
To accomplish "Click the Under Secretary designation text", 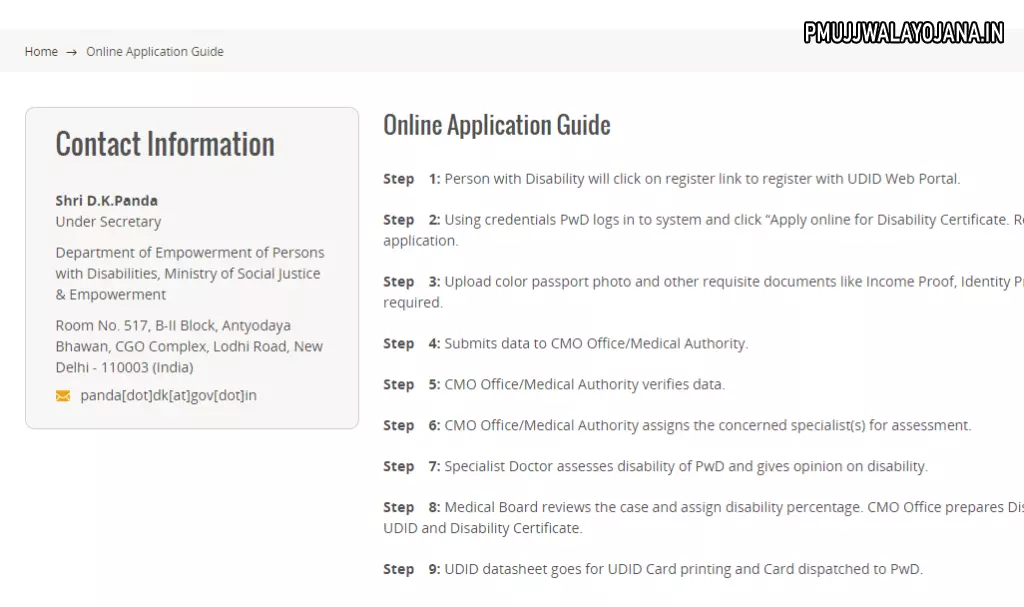I will click(108, 221).
